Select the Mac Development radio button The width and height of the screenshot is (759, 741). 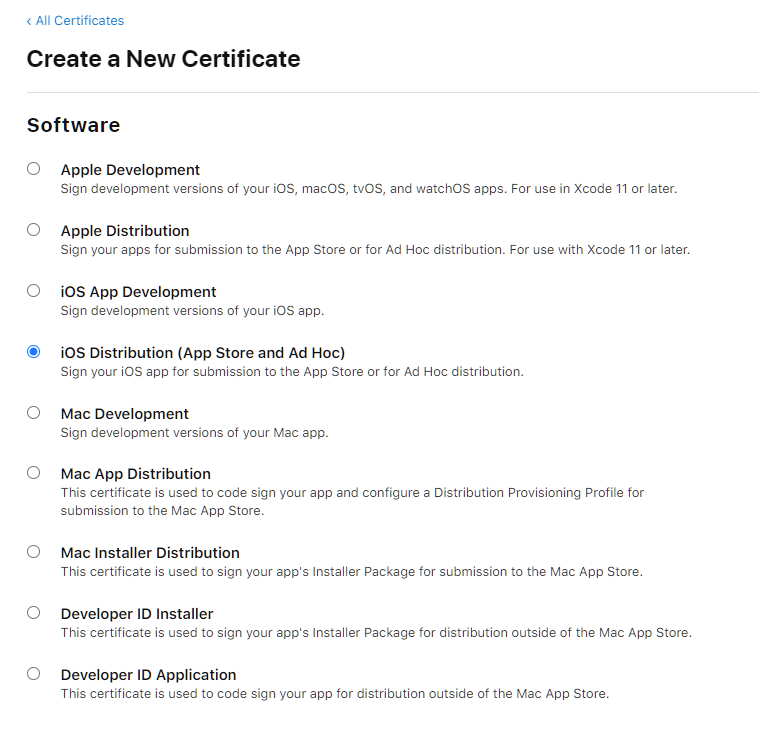point(34,413)
